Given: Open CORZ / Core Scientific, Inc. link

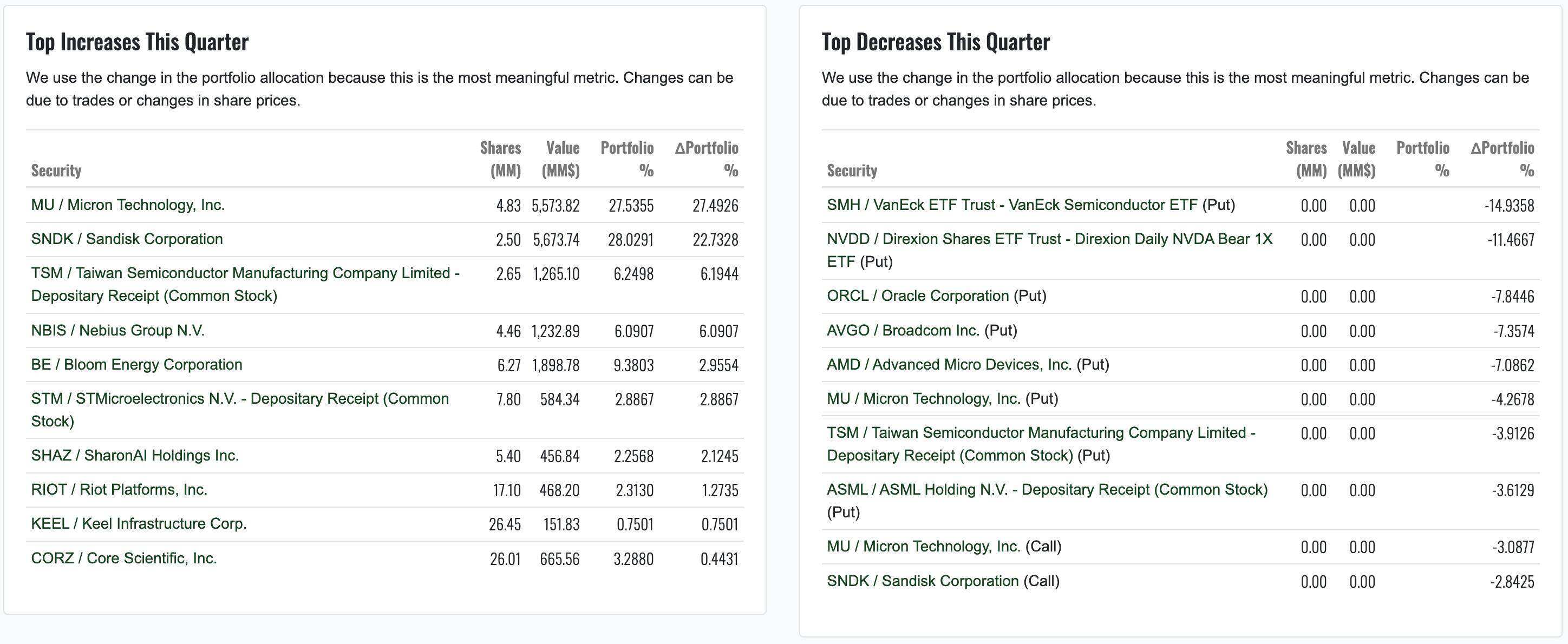Looking at the screenshot, I should tap(124, 558).
